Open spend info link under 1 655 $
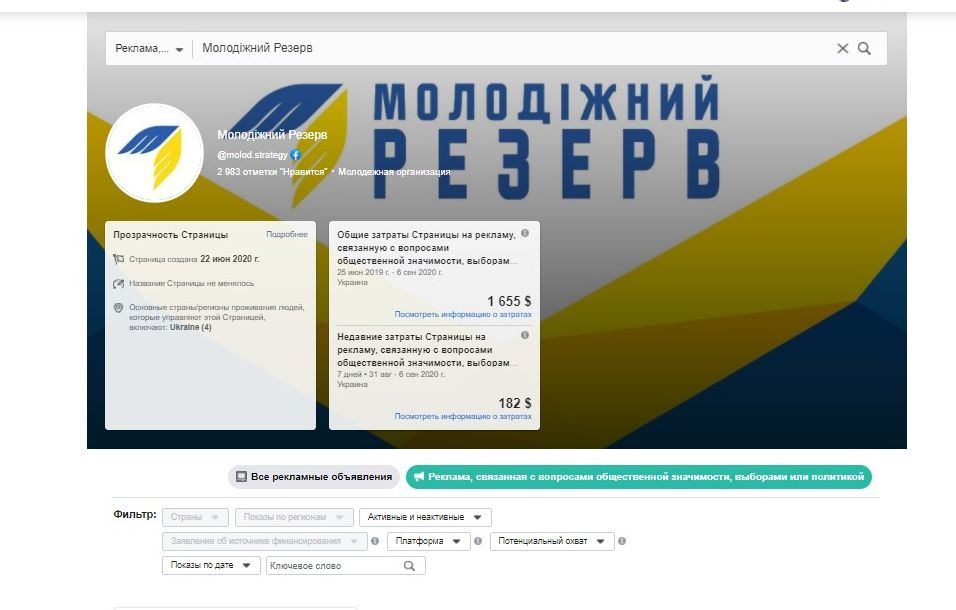956x610 pixels. 463,314
